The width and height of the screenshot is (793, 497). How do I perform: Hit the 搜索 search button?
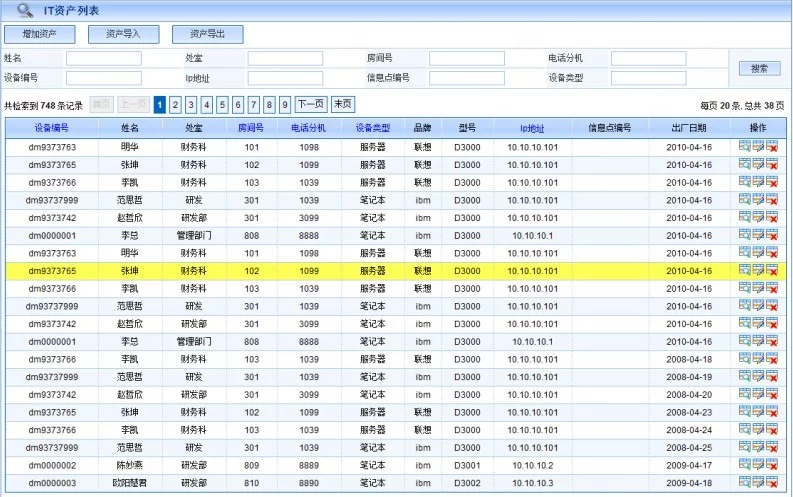click(759, 68)
